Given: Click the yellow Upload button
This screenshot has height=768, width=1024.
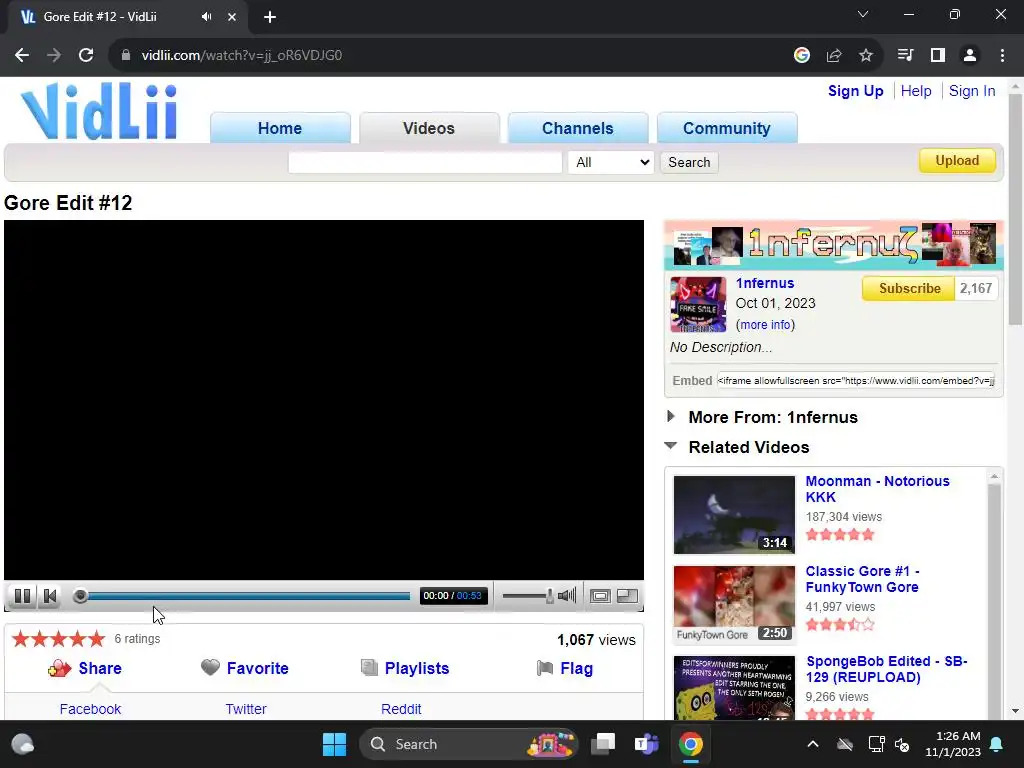Looking at the screenshot, I should click(x=957, y=161).
